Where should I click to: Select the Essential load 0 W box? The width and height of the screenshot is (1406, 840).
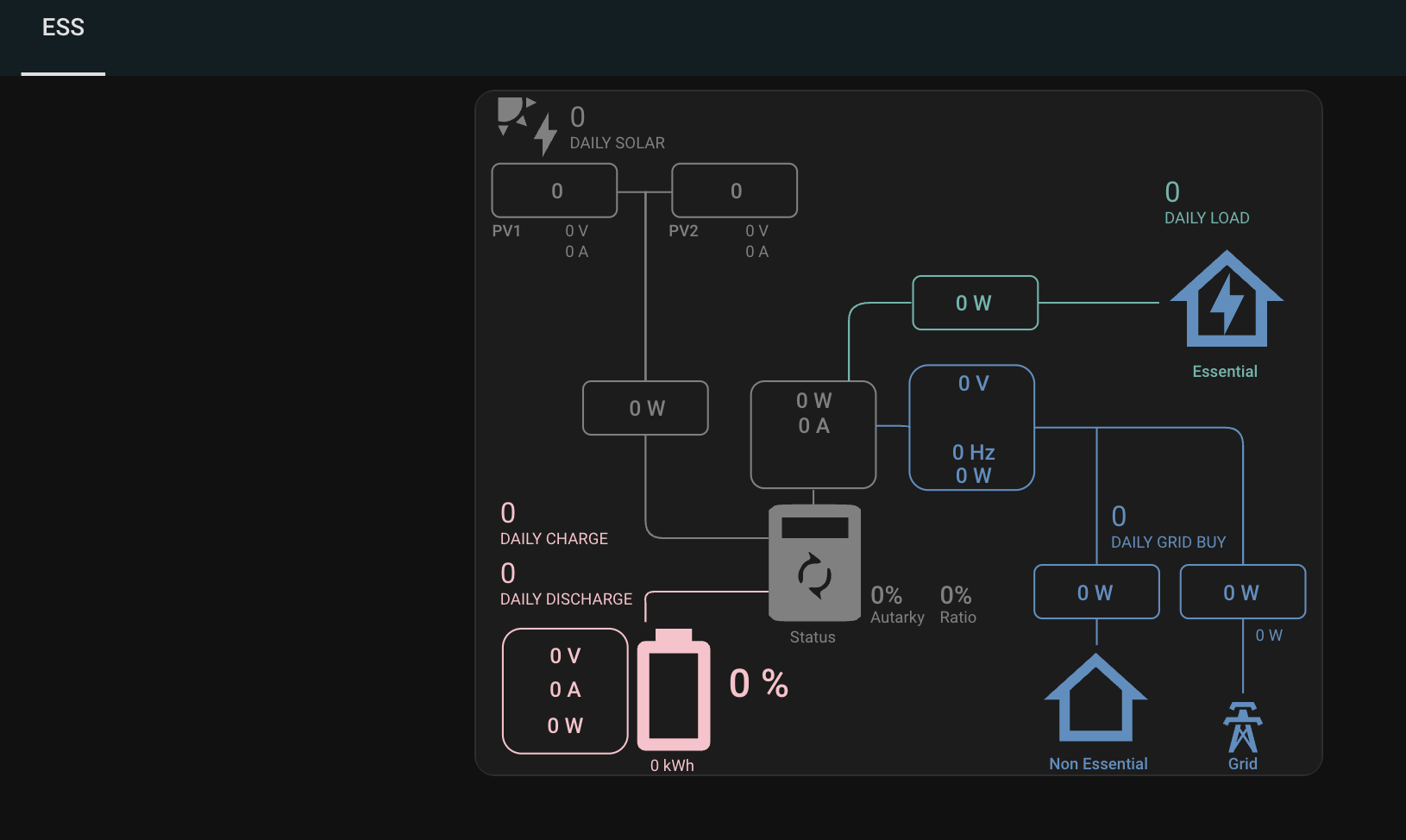975,303
